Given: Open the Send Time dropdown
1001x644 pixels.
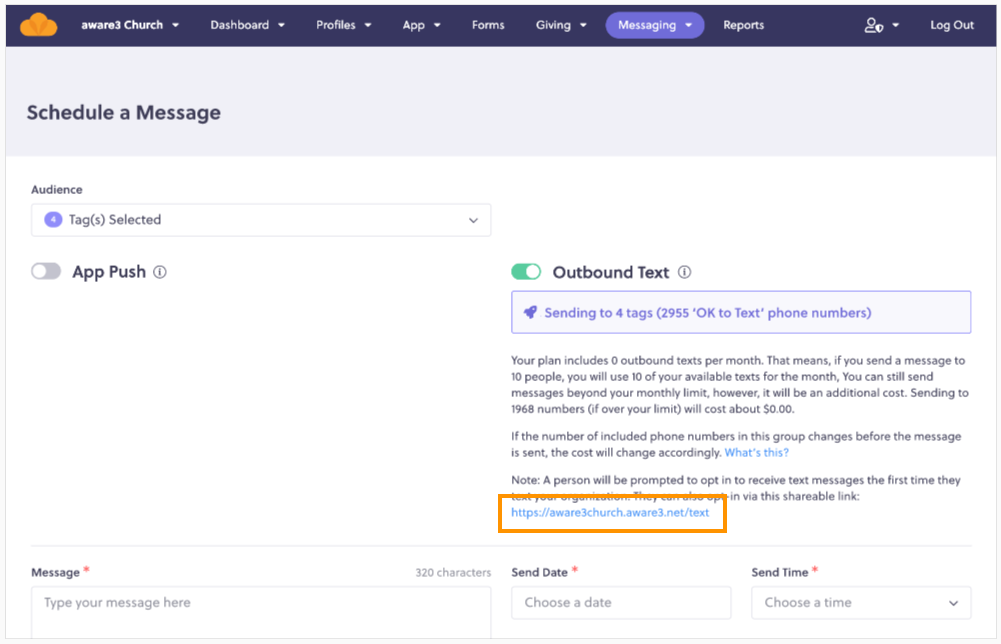Looking at the screenshot, I should point(861,603).
